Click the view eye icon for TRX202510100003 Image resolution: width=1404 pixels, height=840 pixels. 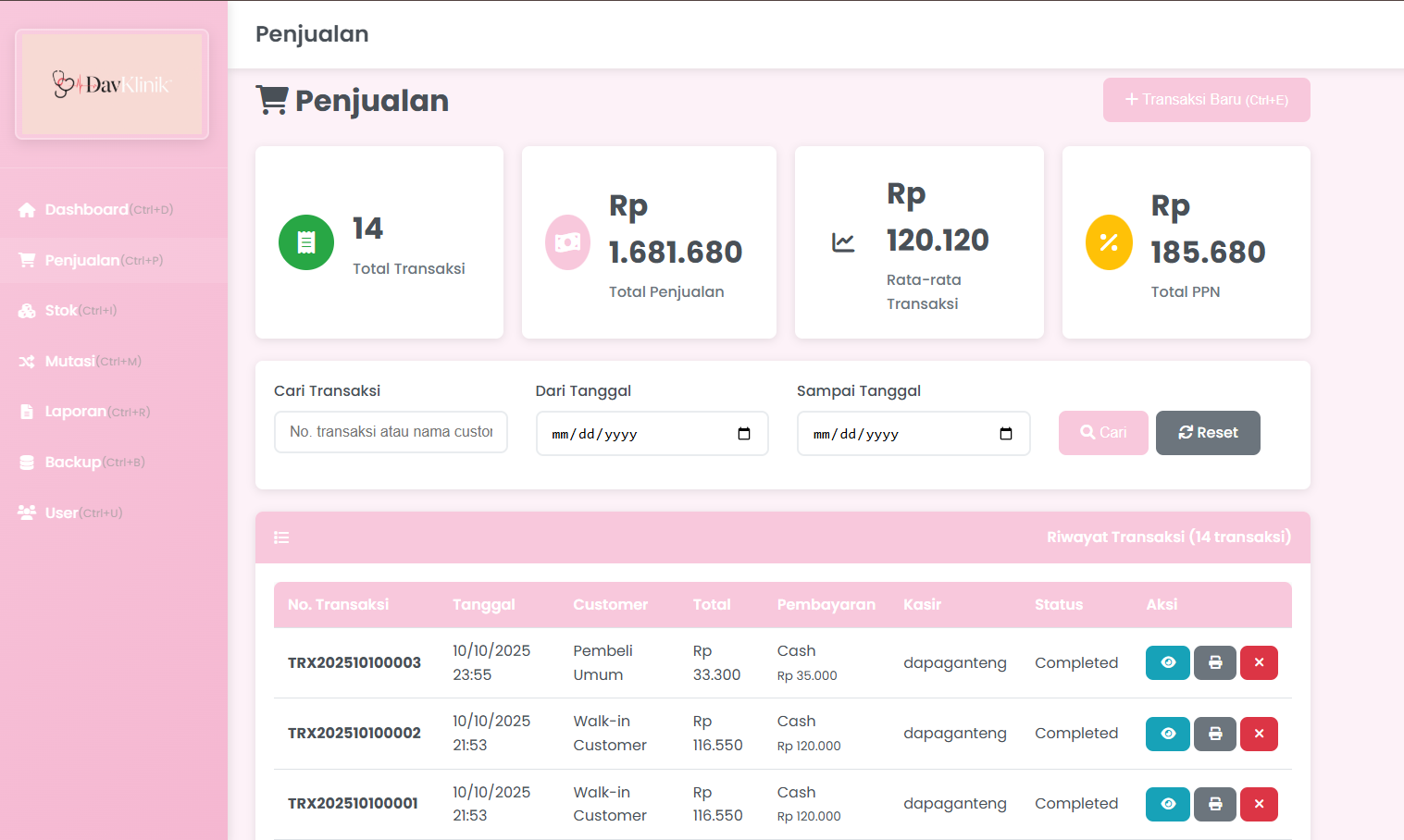pos(1167,662)
